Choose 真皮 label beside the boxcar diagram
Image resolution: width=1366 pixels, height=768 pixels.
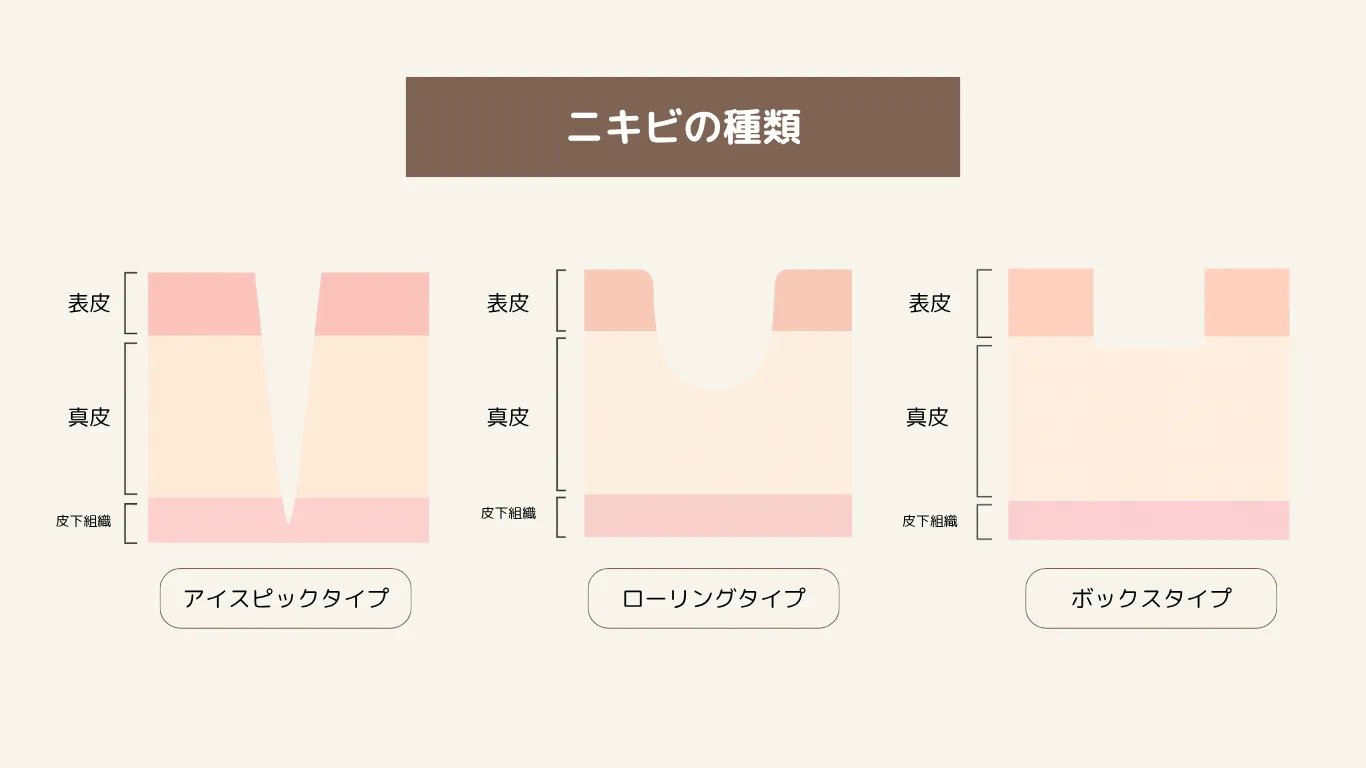[927, 417]
